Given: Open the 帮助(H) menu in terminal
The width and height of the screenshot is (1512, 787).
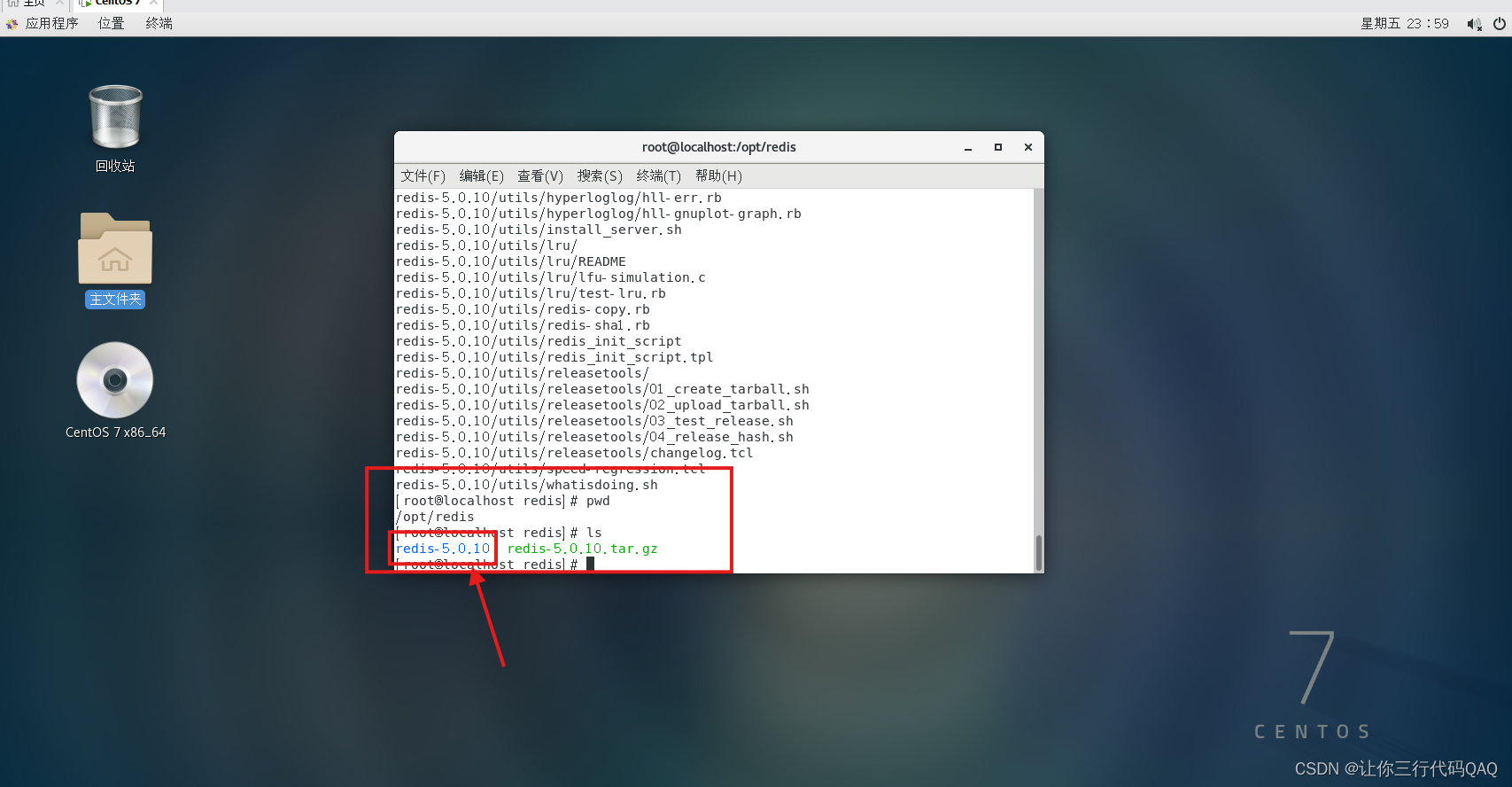Looking at the screenshot, I should click(x=718, y=175).
